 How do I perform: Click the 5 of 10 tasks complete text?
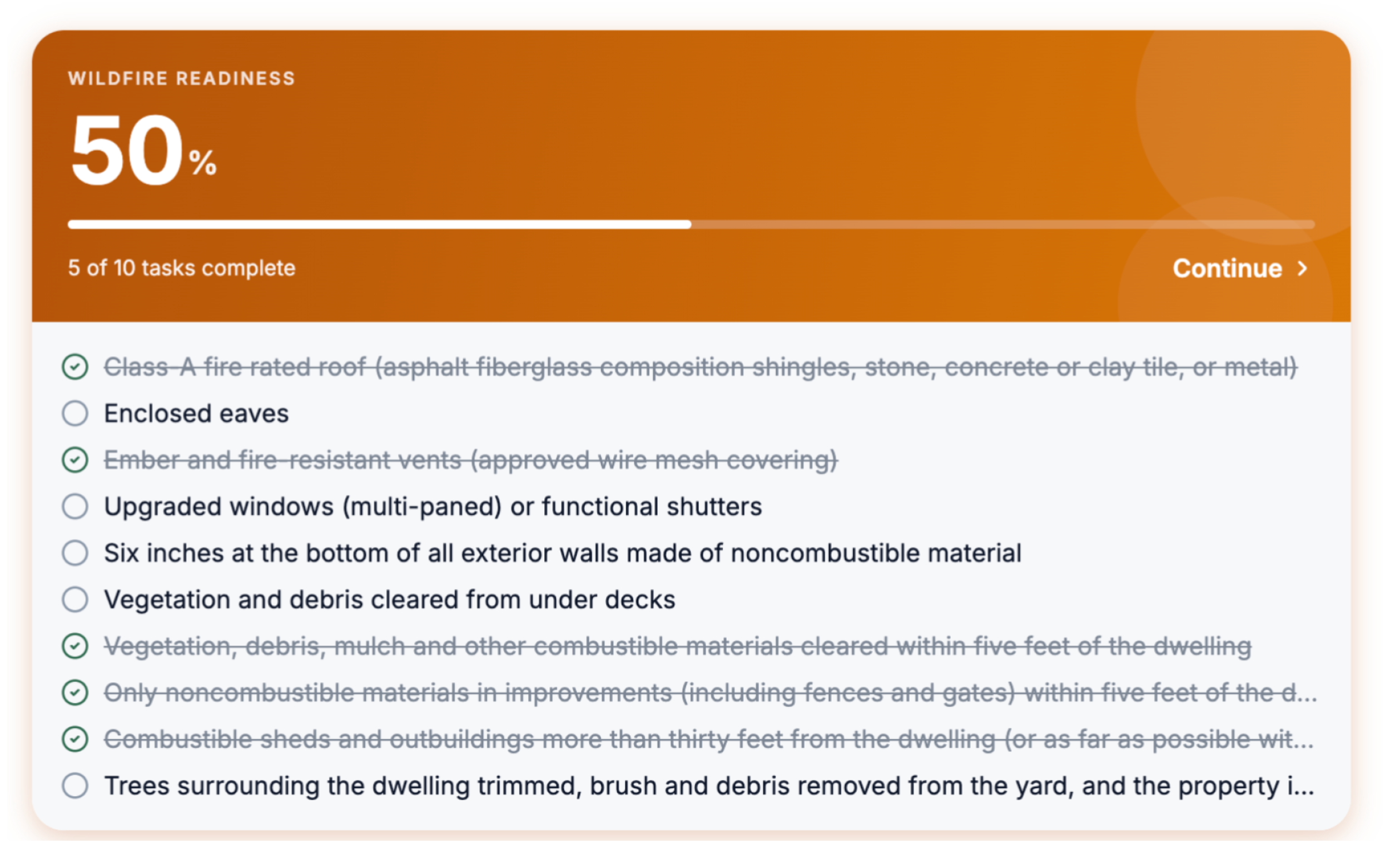tap(181, 268)
